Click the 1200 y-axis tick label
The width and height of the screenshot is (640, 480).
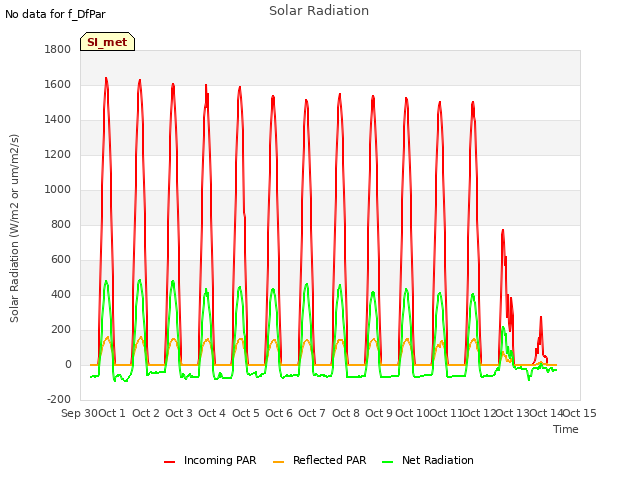[x=58, y=155]
